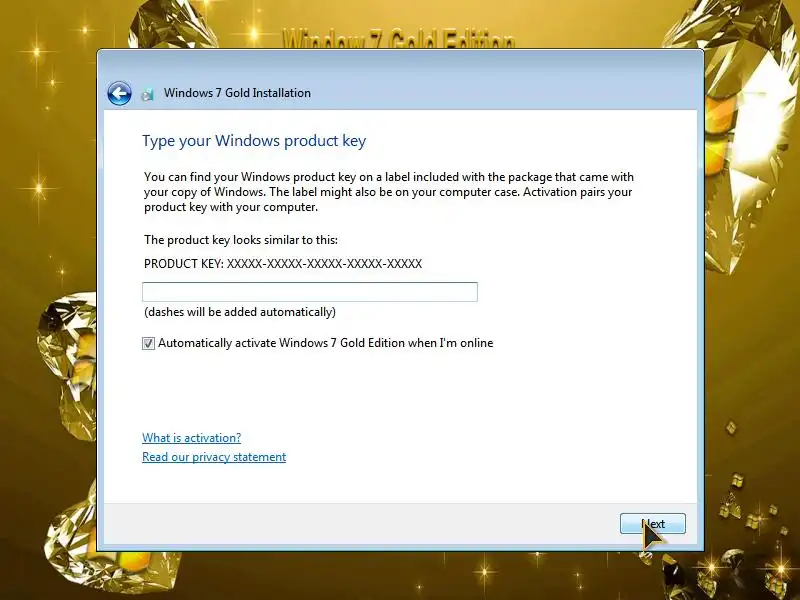Open the What is activation? link

click(191, 438)
